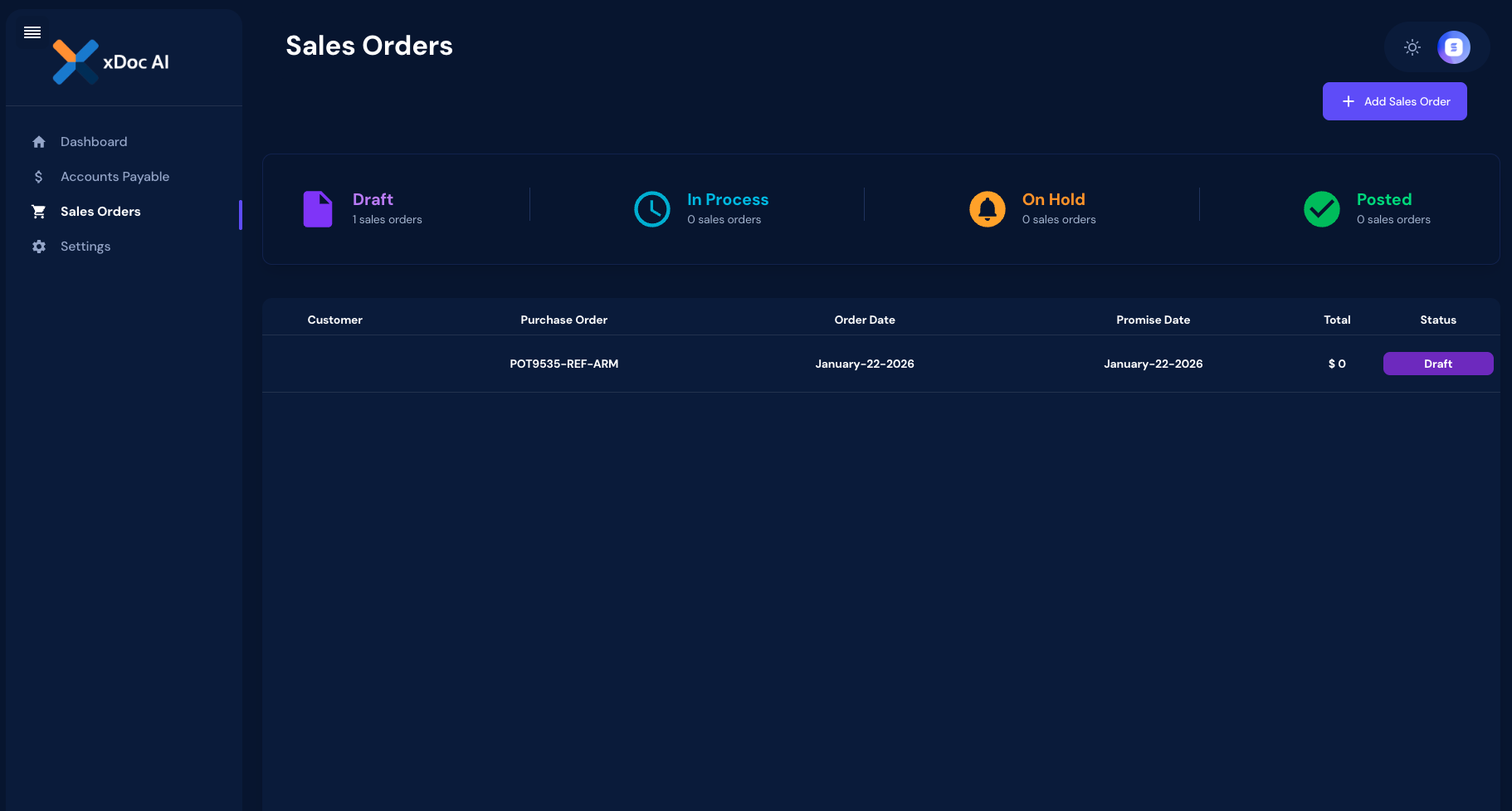This screenshot has width=1512, height=811.
Task: Select Sales Orders in the sidebar
Action: (100, 212)
